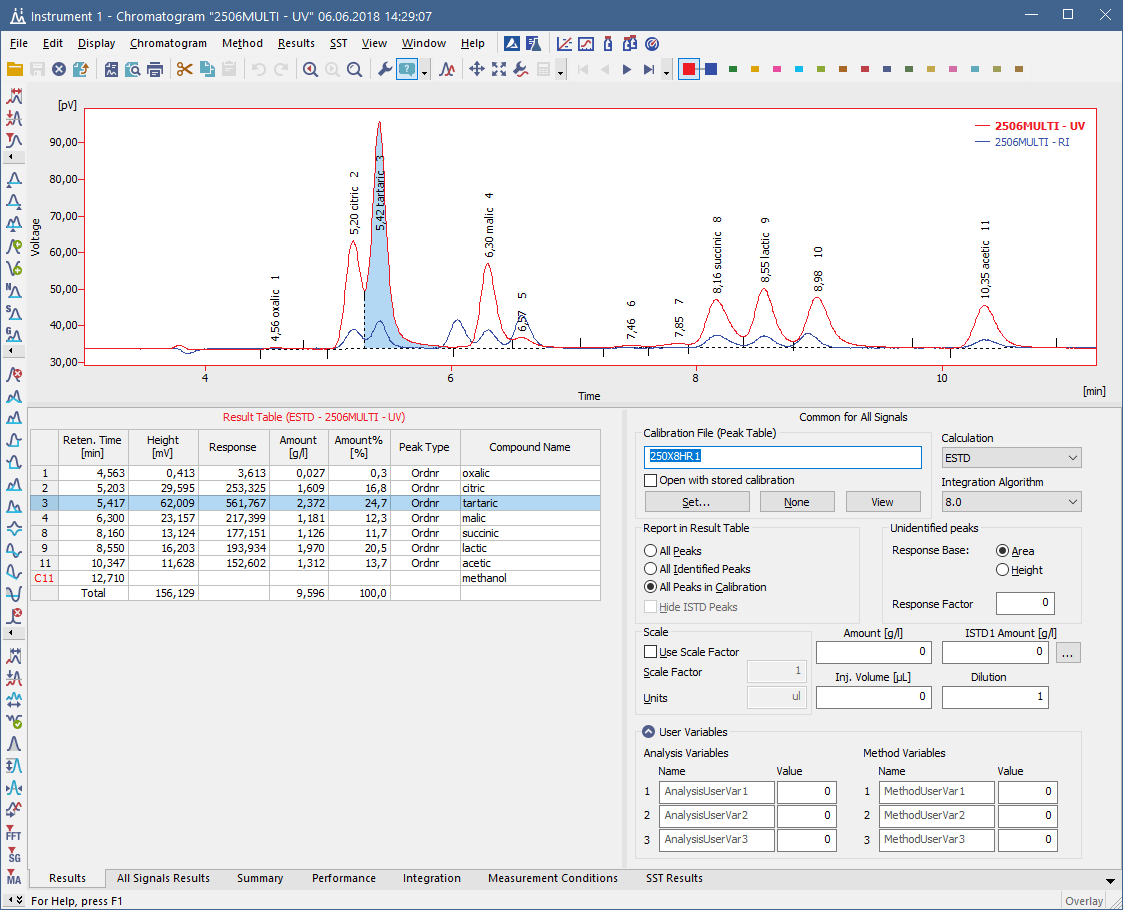This screenshot has width=1123, height=910.
Task: Open the Print icon on the toolbar
Action: click(156, 70)
